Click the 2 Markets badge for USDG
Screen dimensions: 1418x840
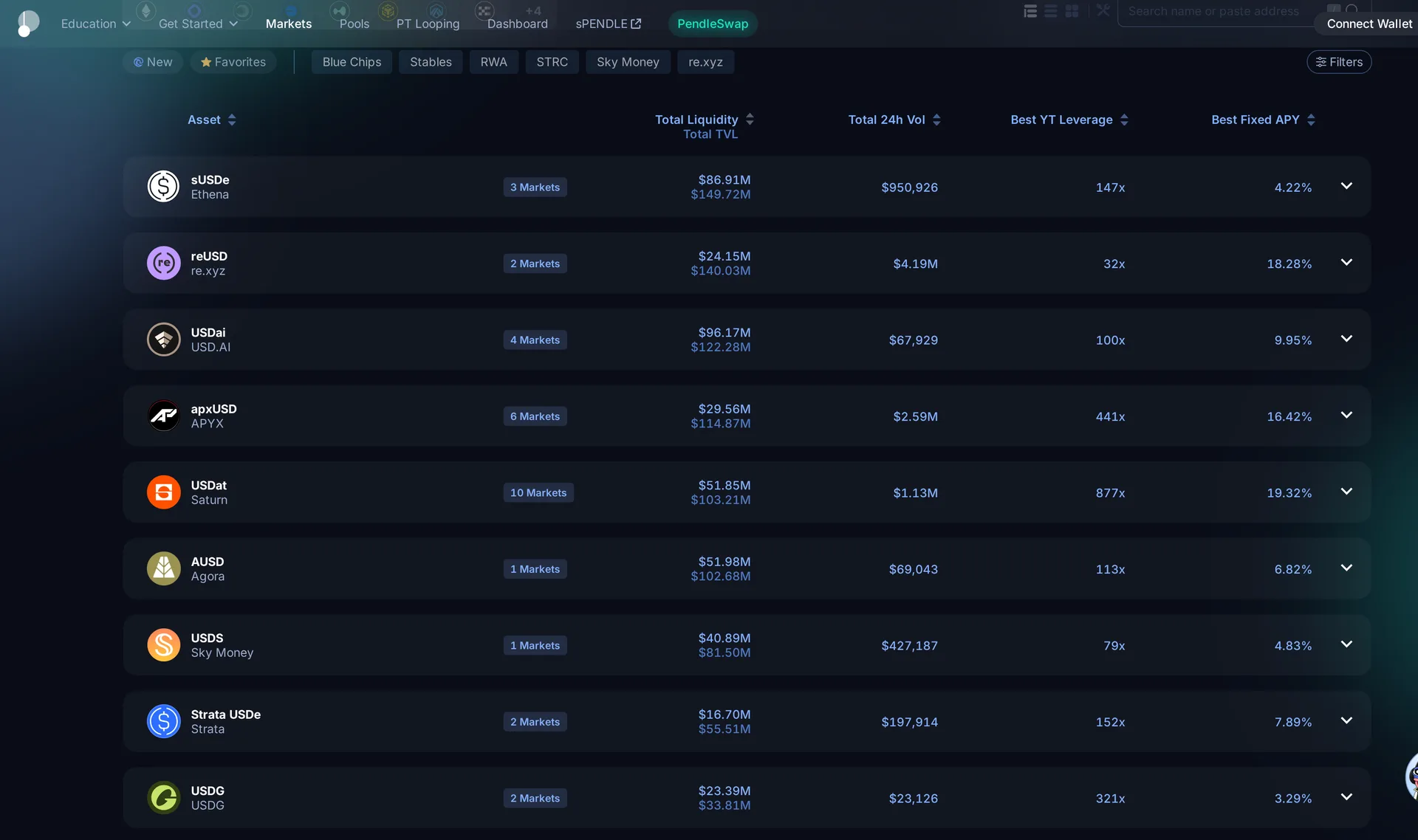(535, 799)
